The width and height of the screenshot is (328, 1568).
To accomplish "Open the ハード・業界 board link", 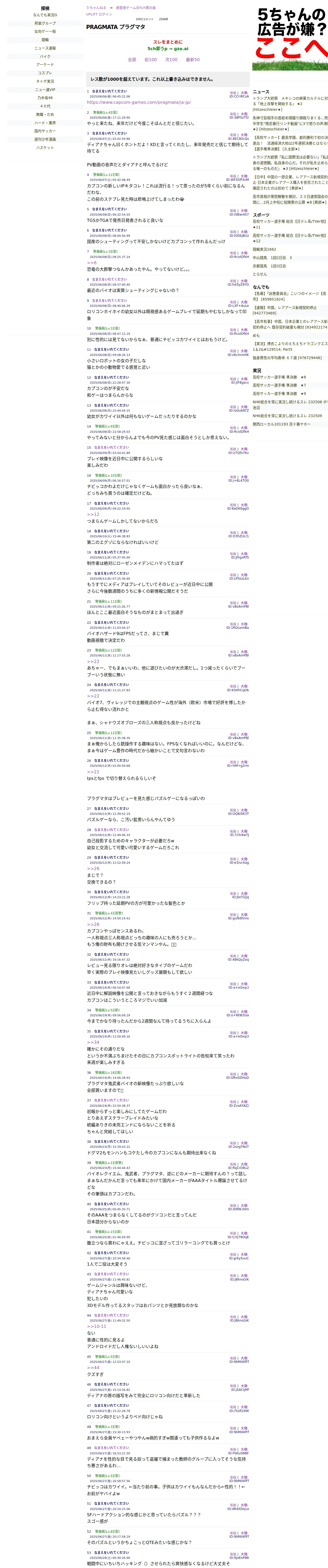I will coord(45,123).
